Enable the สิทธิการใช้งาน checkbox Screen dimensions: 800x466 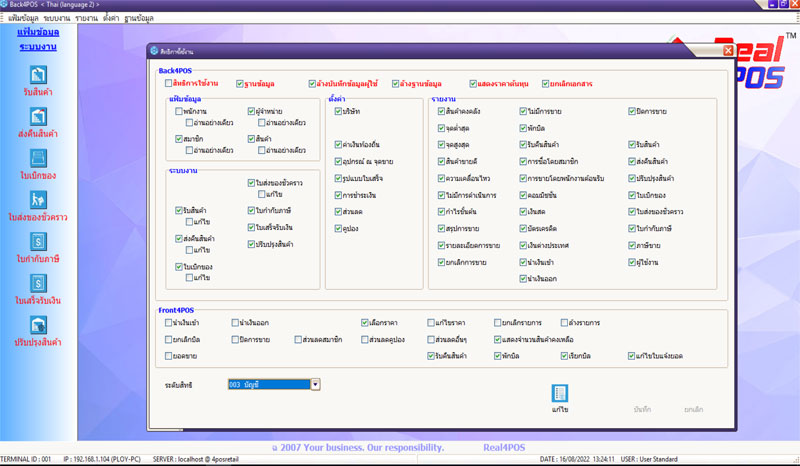[x=168, y=84]
